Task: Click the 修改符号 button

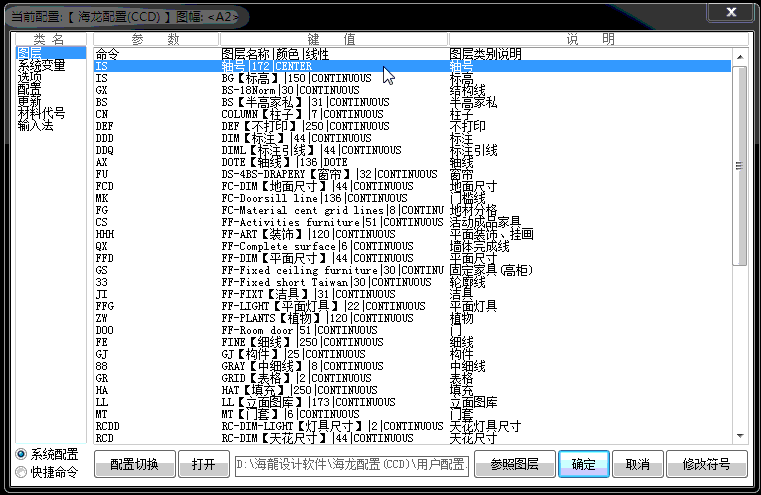Action: click(707, 464)
